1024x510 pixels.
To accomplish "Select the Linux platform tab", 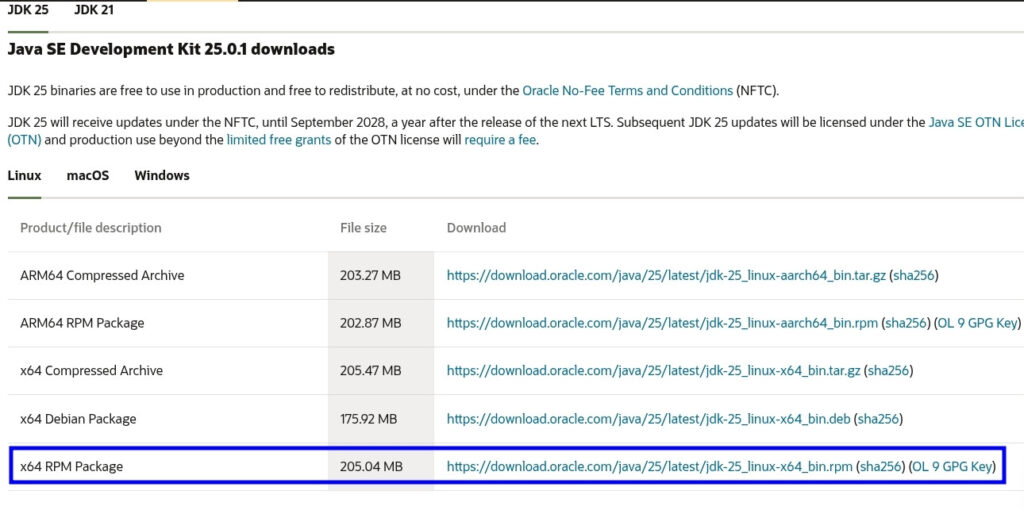I will coord(24,175).
